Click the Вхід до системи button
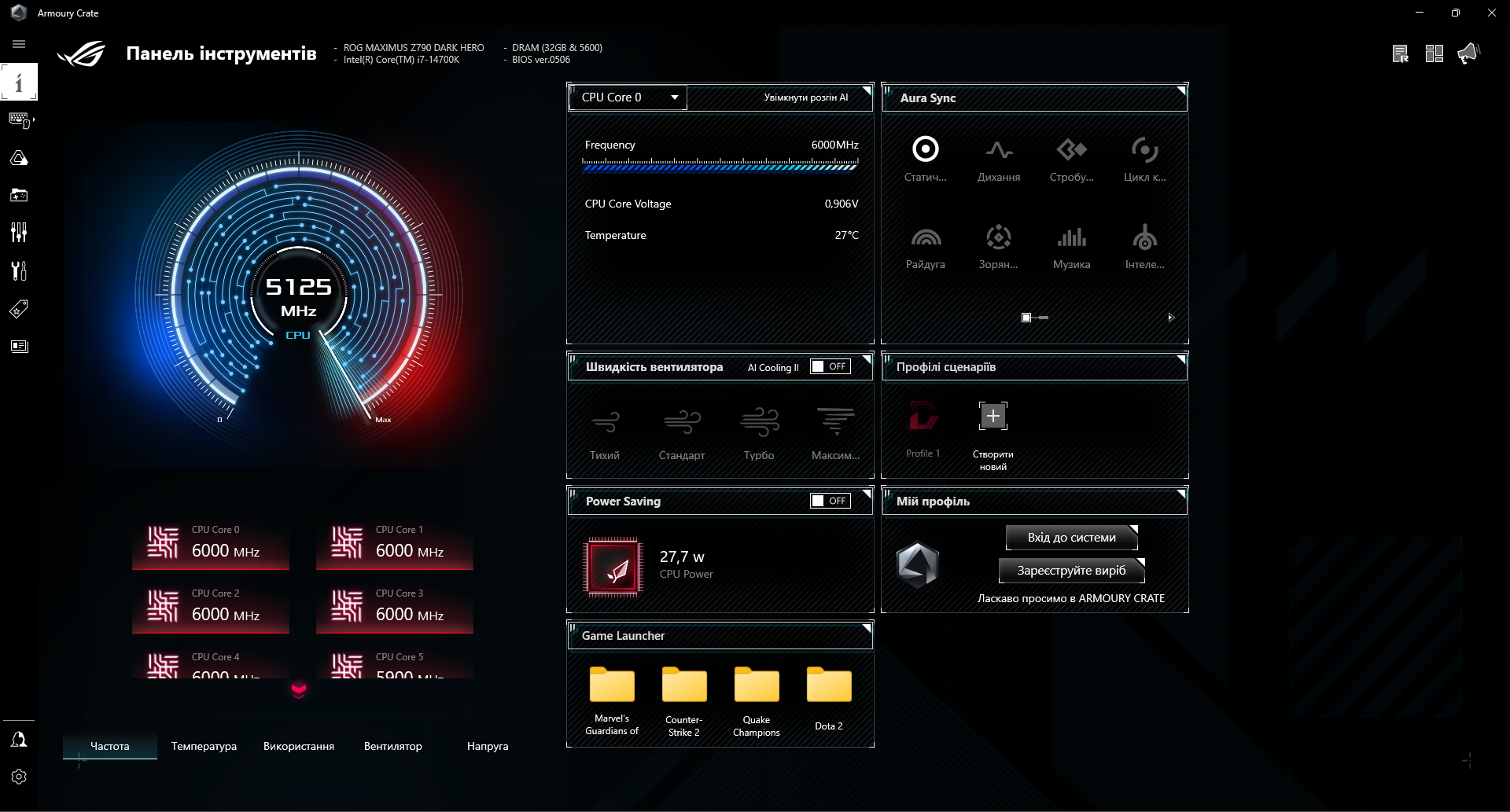Viewport: 1510px width, 812px height. click(x=1070, y=537)
